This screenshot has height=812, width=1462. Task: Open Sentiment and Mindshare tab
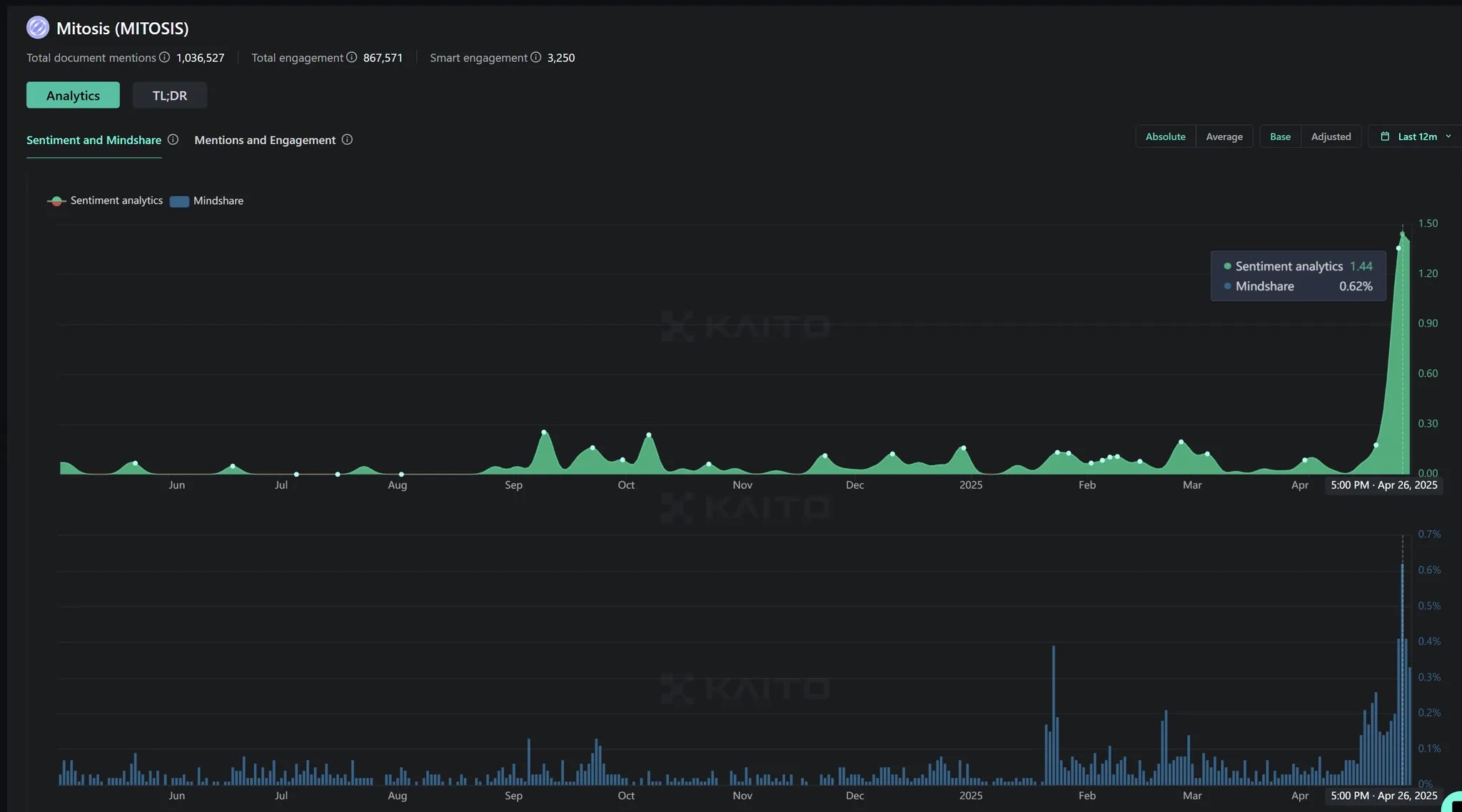coord(94,140)
